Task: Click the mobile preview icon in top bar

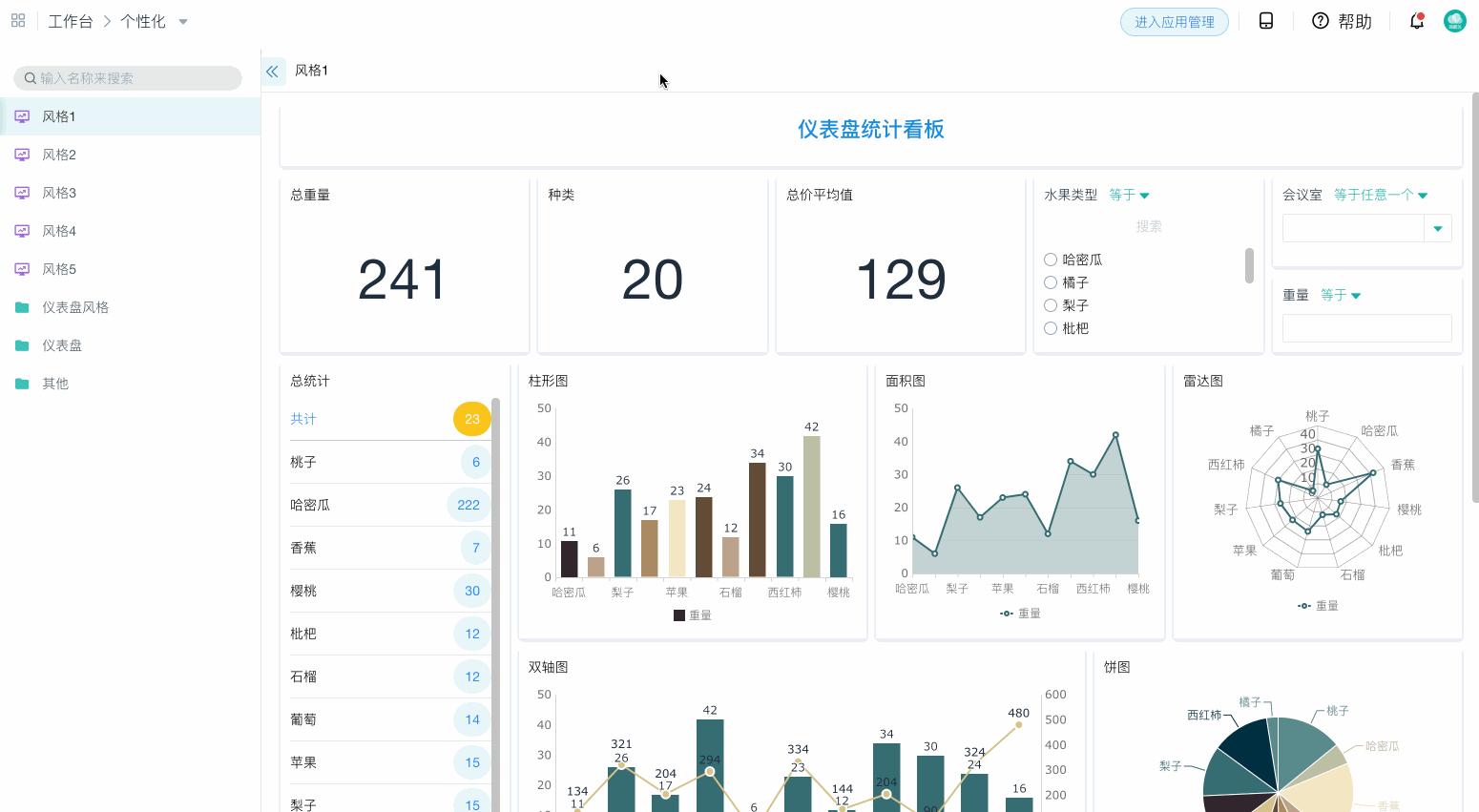Action: point(1265,20)
